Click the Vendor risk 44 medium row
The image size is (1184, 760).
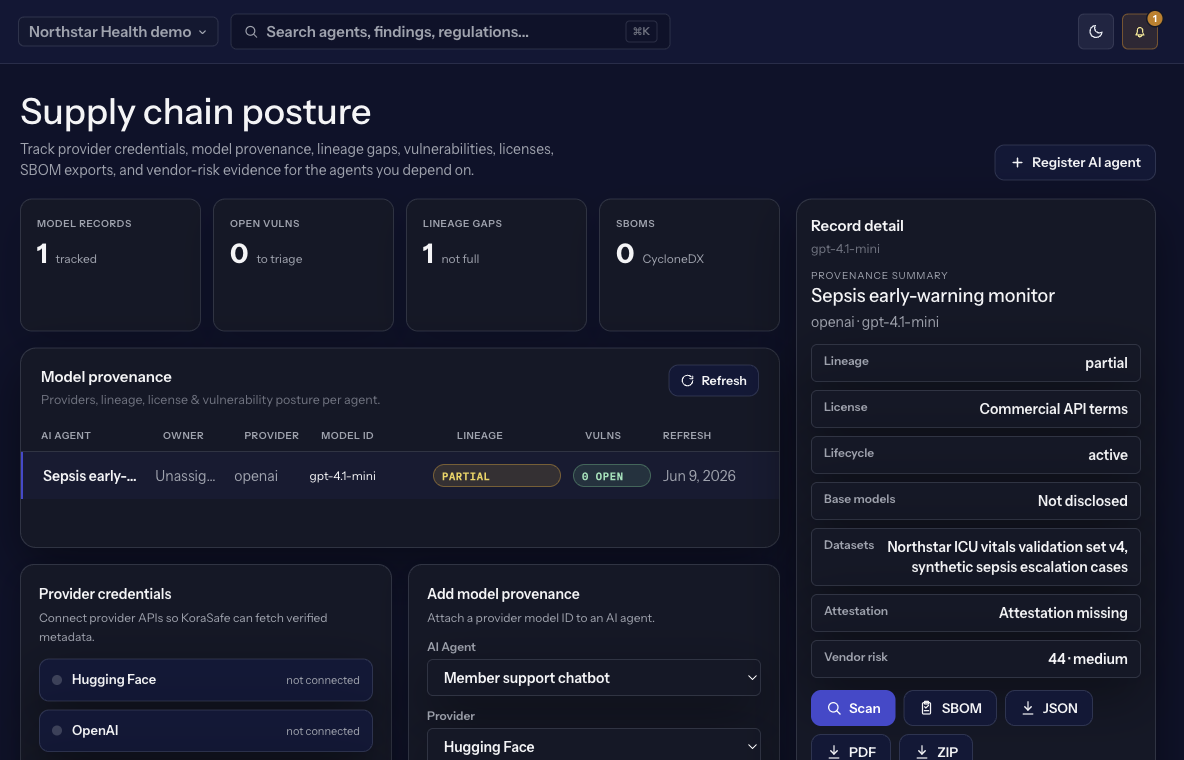[x=976, y=659]
